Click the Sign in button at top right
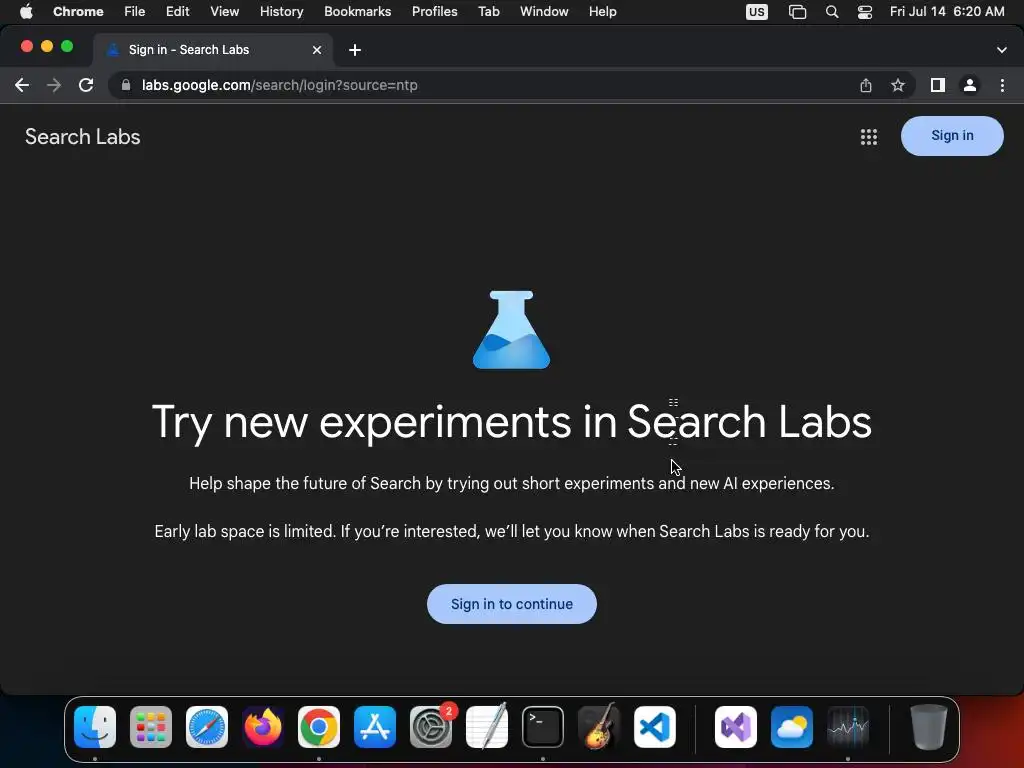This screenshot has width=1024, height=768. tap(952, 136)
